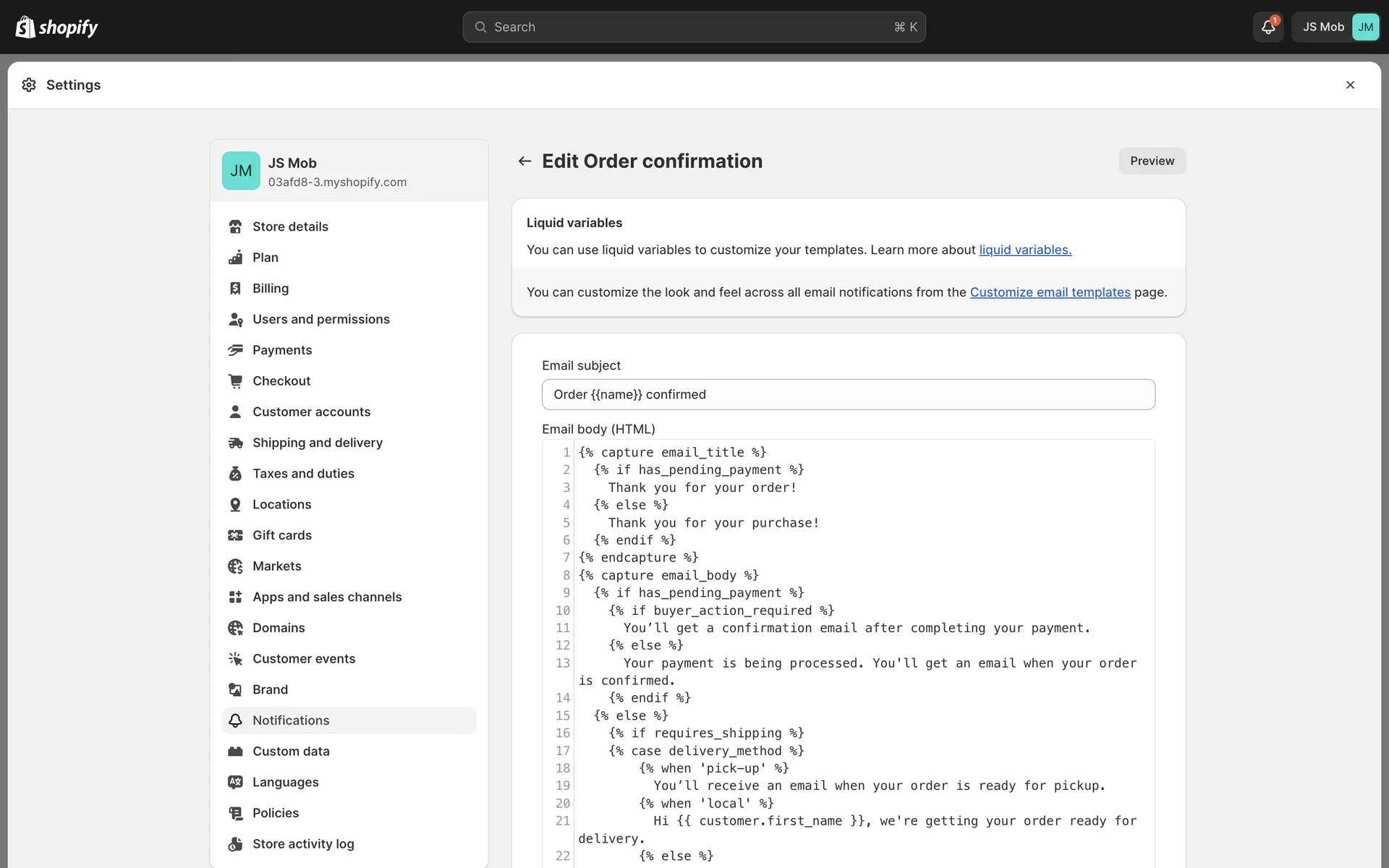Click the Billing receipt icon
Image resolution: width=1389 pixels, height=868 pixels.
coord(235,288)
